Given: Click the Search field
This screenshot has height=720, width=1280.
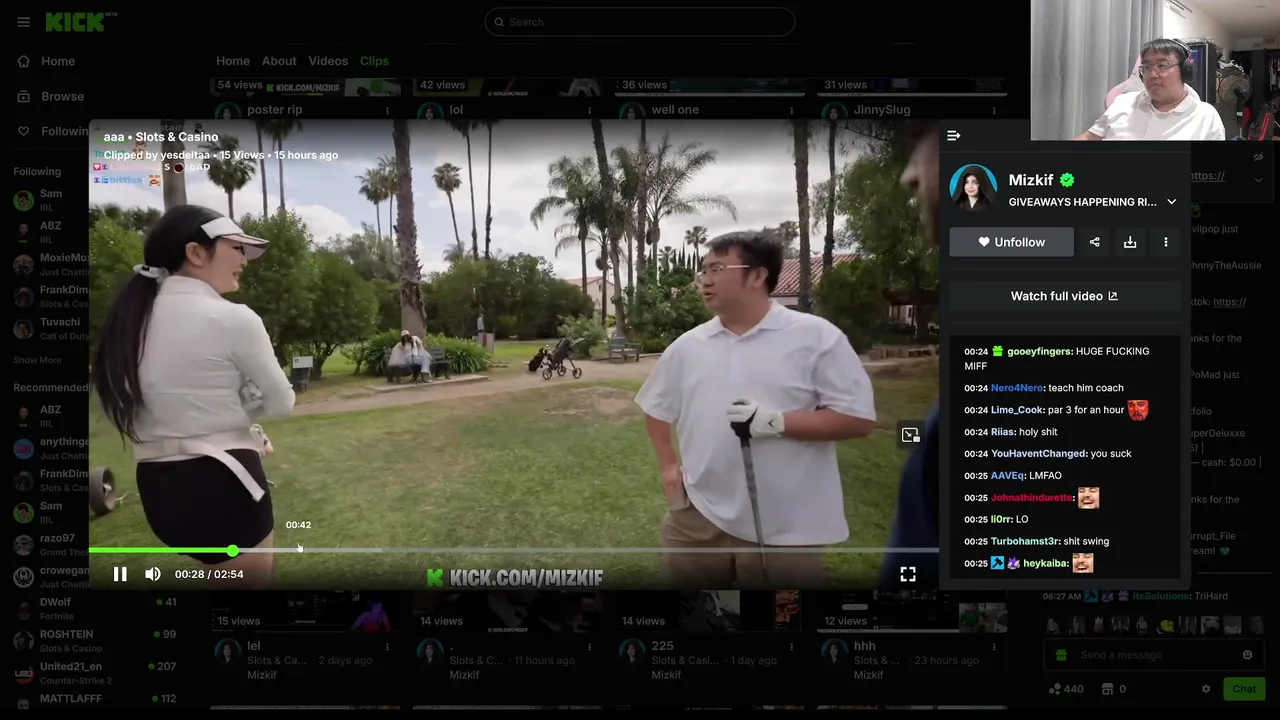Looking at the screenshot, I should point(640,22).
